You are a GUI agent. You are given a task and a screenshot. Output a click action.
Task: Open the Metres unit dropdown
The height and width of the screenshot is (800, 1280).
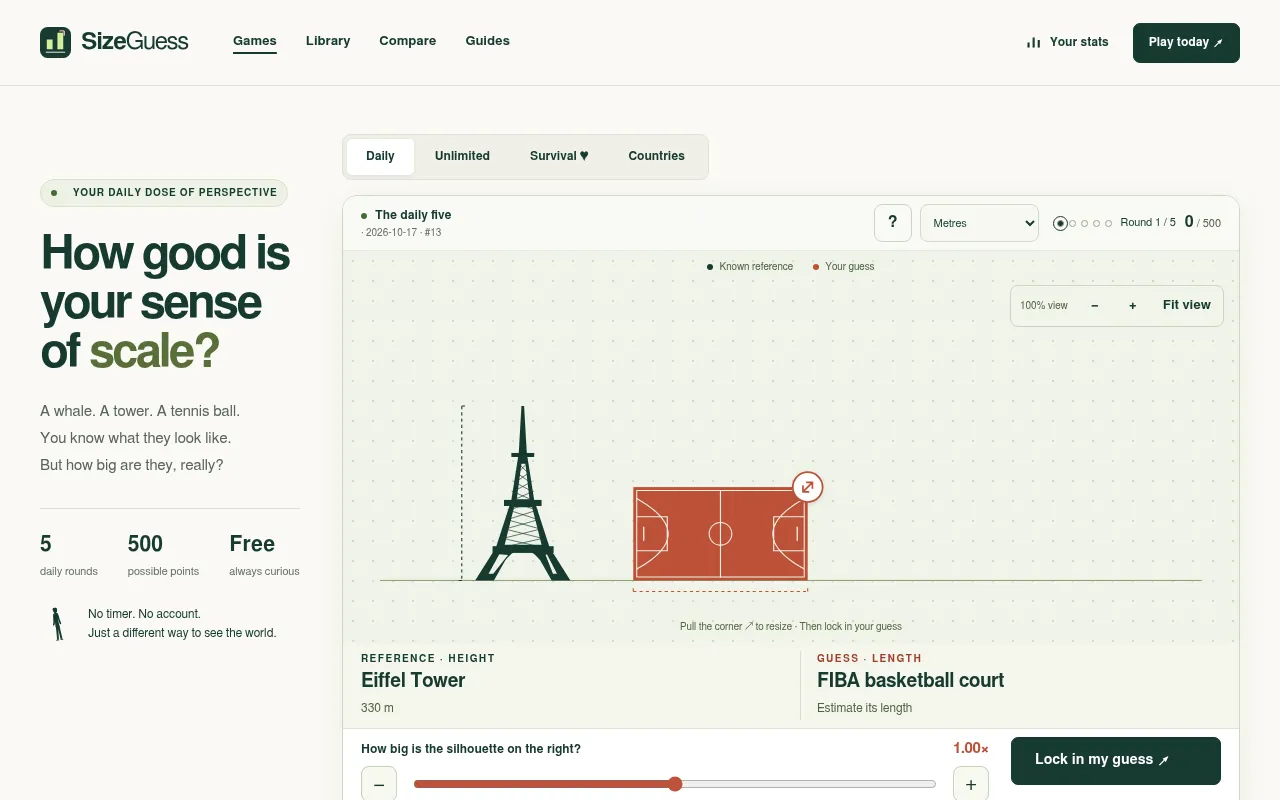coord(980,223)
